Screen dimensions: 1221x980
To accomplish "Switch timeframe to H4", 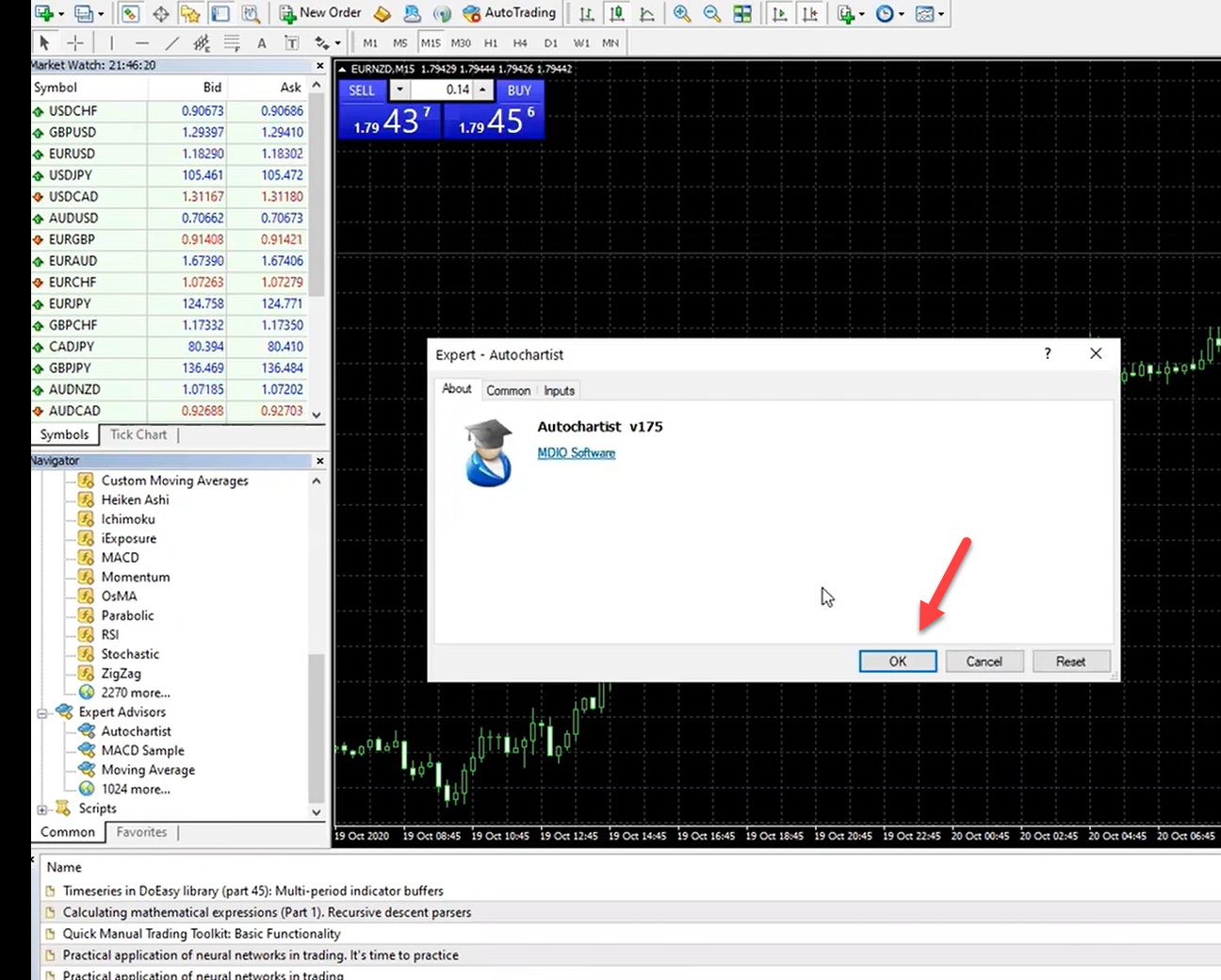I will coord(520,42).
